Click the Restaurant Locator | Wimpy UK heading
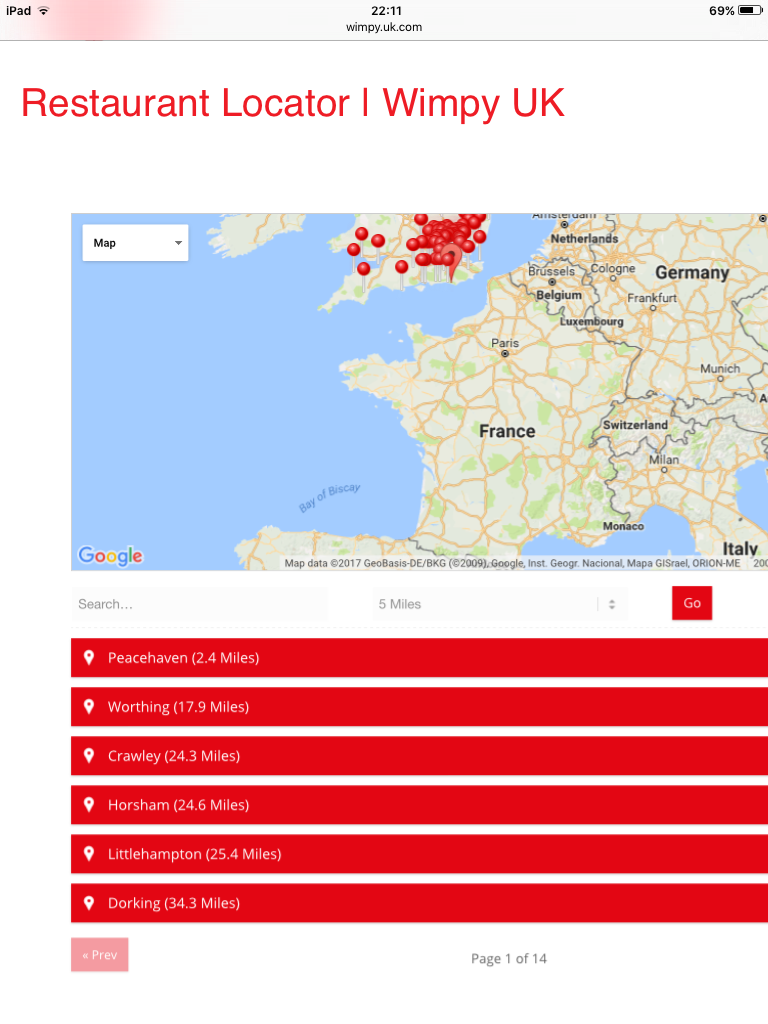This screenshot has height=1024, width=768. (x=293, y=103)
